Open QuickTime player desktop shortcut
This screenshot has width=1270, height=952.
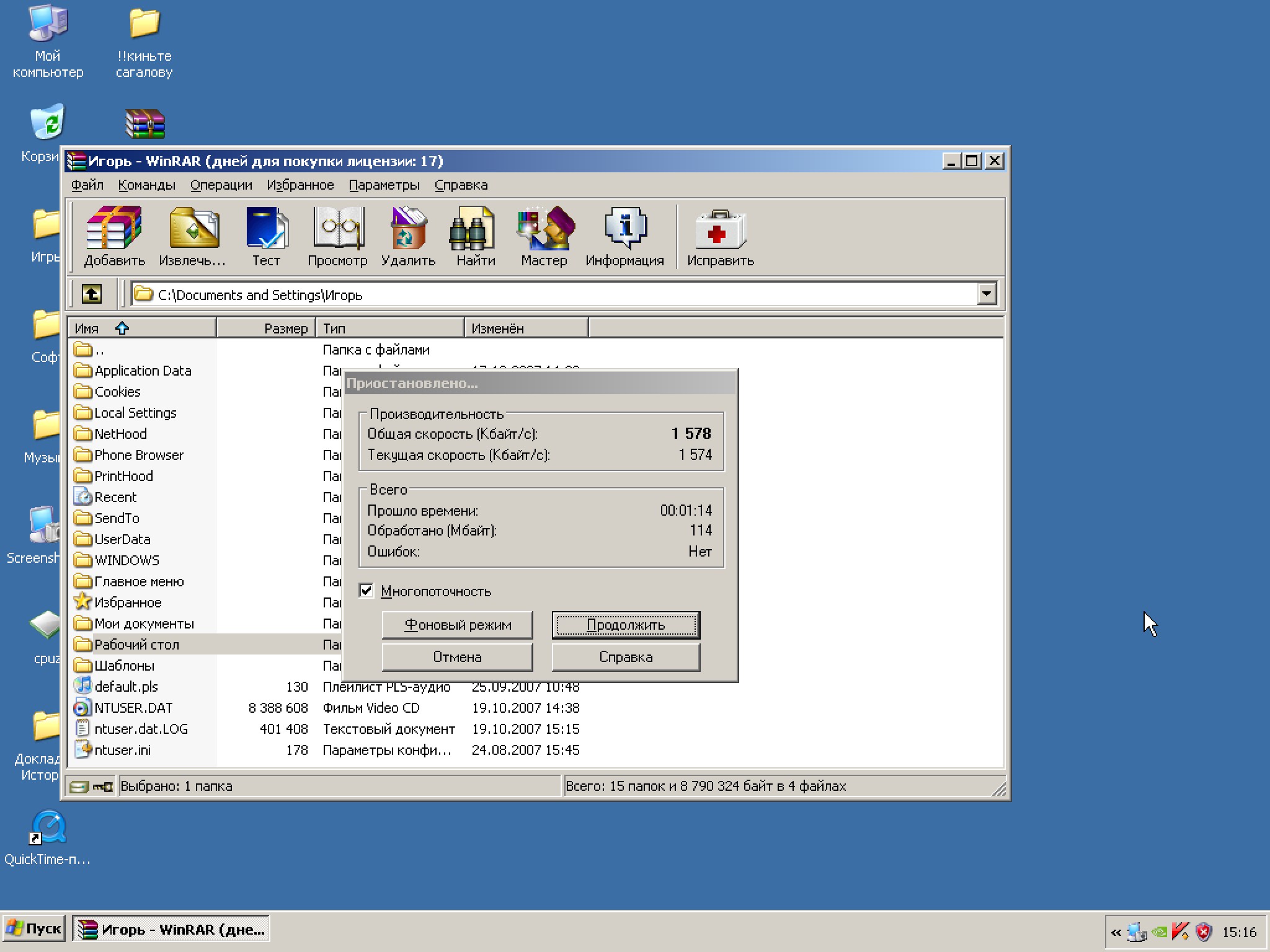click(48, 837)
